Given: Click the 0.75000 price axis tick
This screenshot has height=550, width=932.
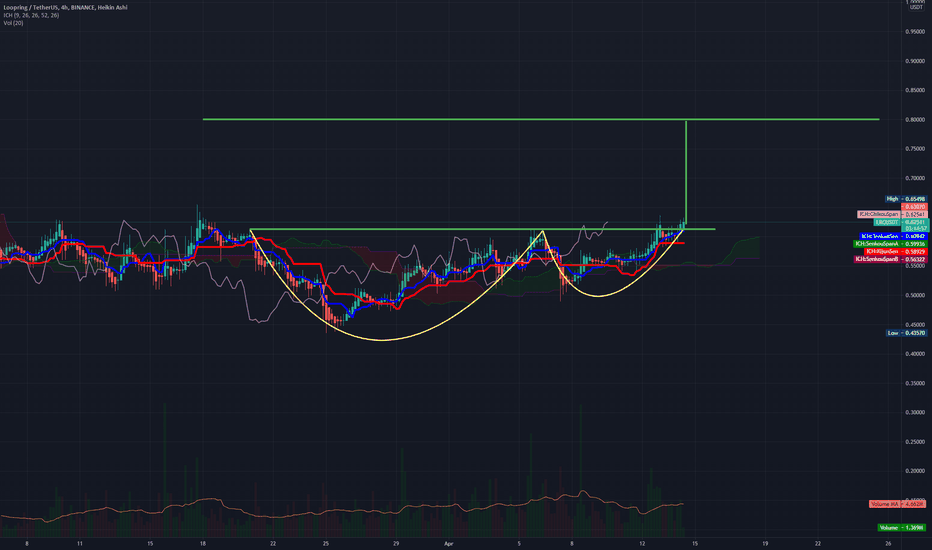Looking at the screenshot, I should point(915,149).
